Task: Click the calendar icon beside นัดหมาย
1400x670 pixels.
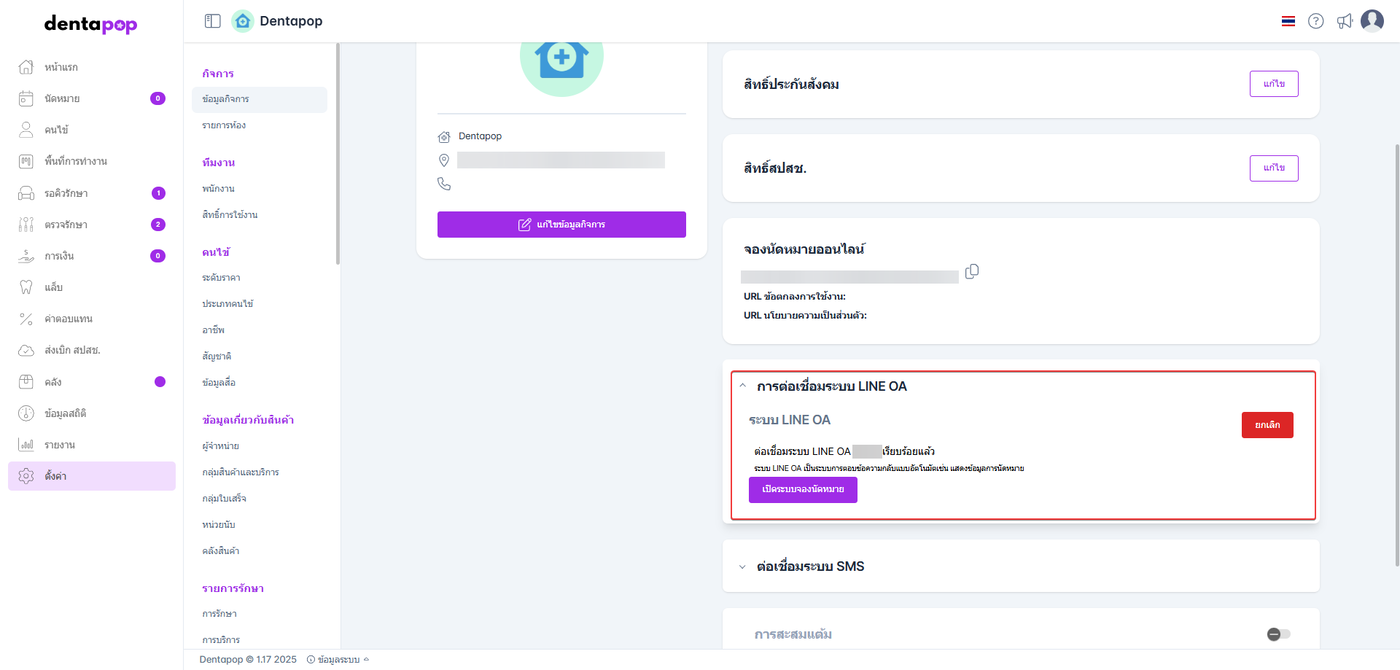Action: point(27,98)
